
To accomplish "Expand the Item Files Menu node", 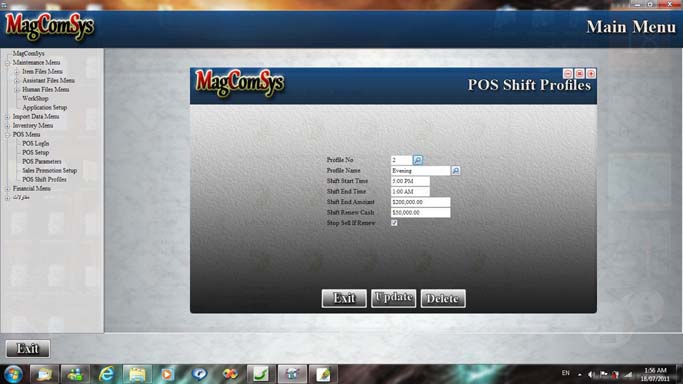I will pos(17,72).
